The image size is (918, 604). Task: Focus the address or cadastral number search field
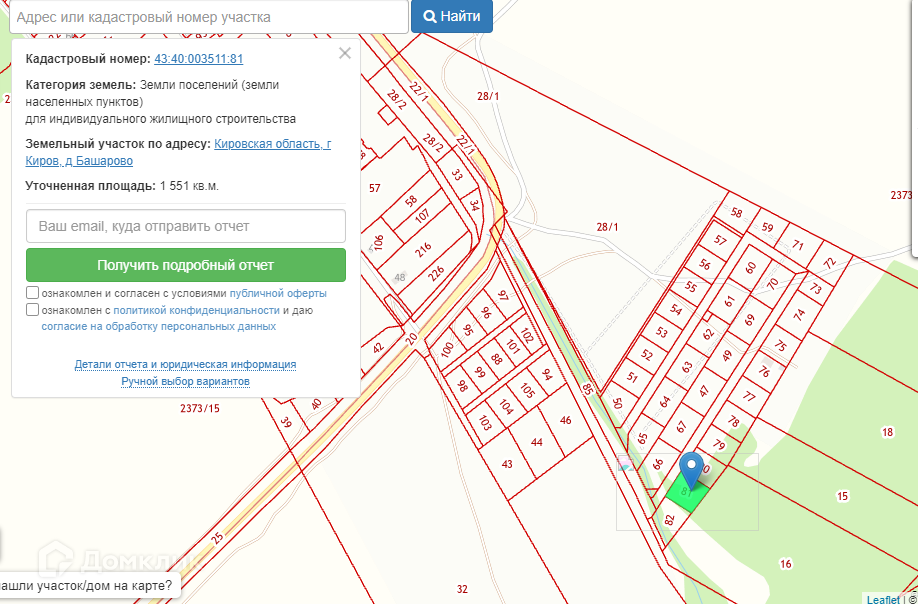coord(208,17)
